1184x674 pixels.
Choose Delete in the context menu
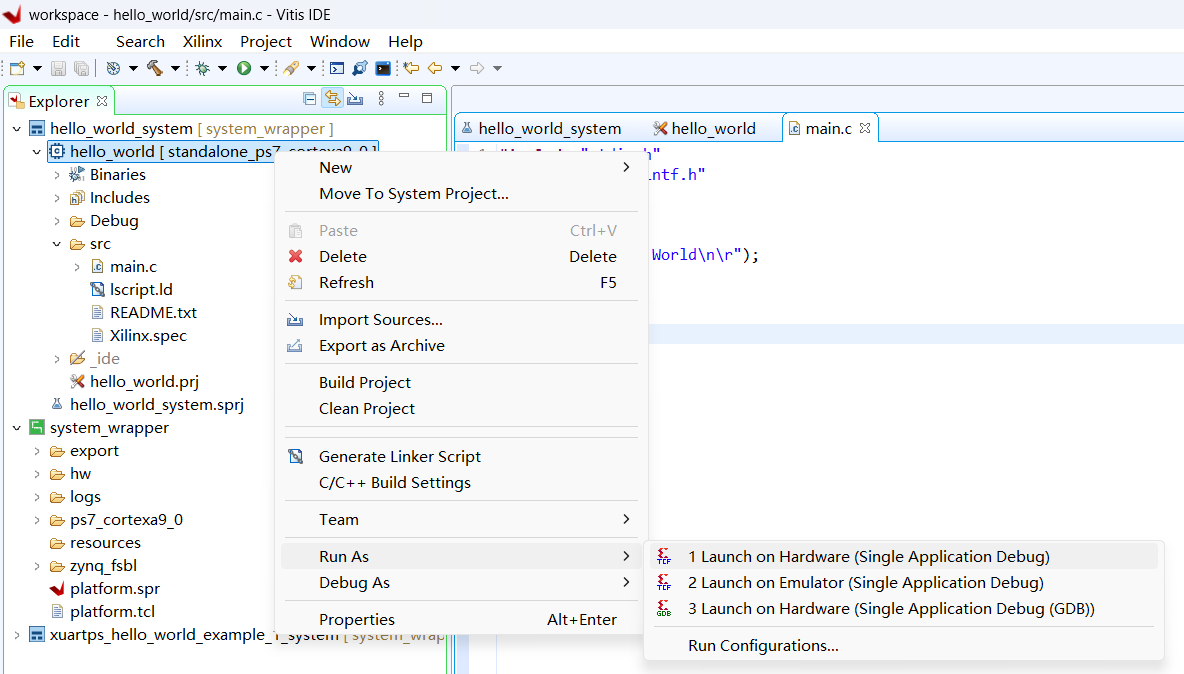[461, 257]
